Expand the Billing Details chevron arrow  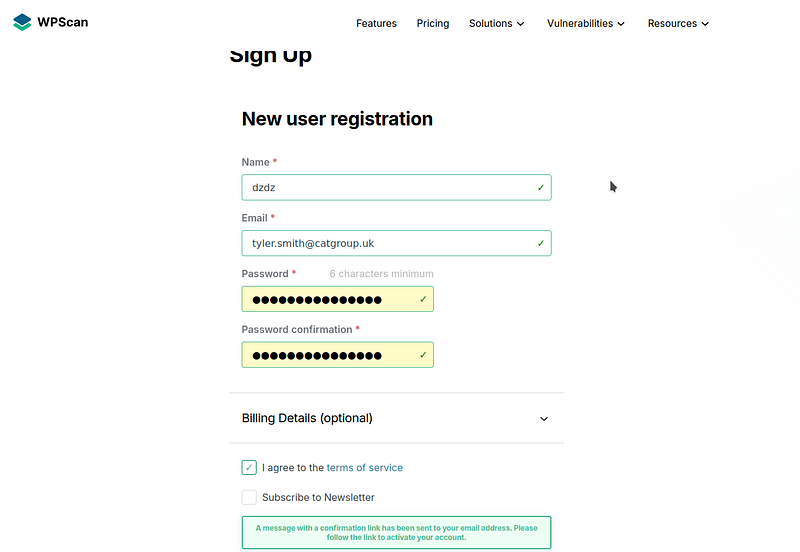544,419
